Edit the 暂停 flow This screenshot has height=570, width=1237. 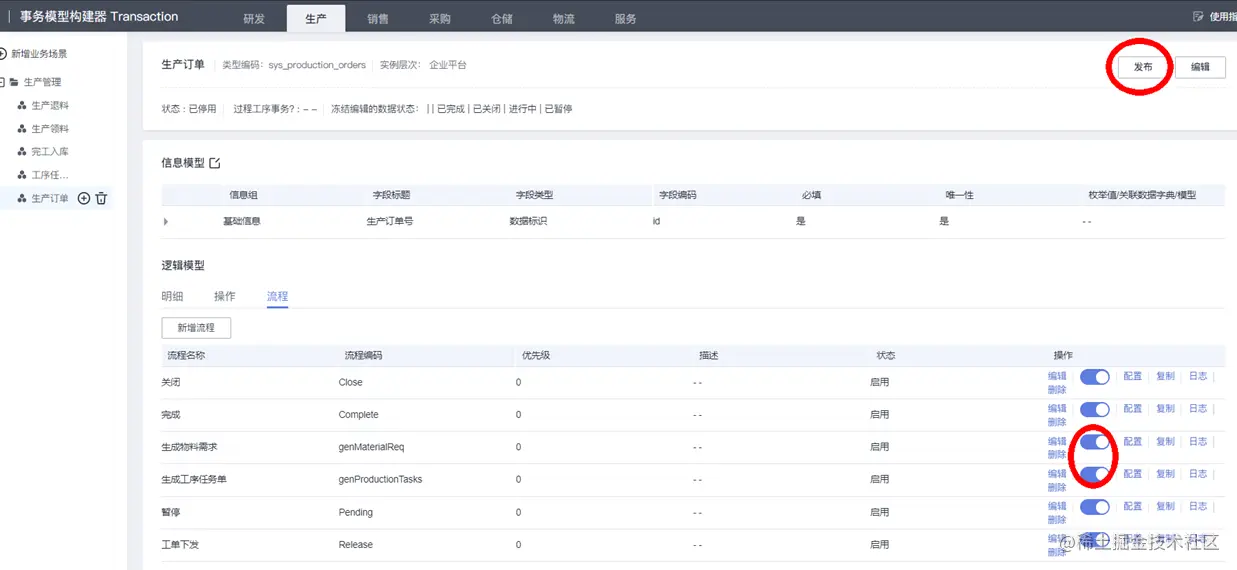pos(1057,506)
